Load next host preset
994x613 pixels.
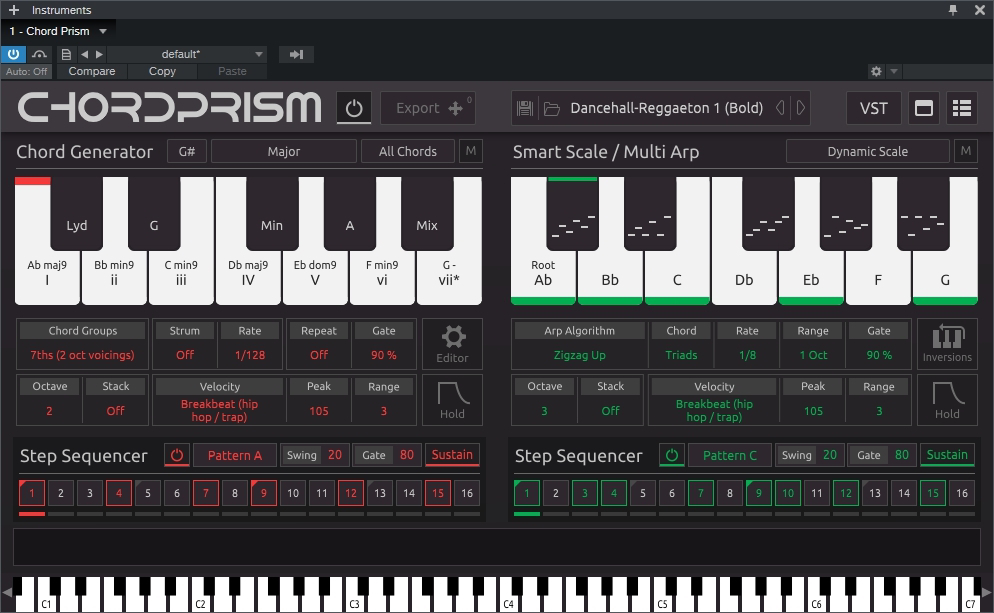tap(99, 55)
